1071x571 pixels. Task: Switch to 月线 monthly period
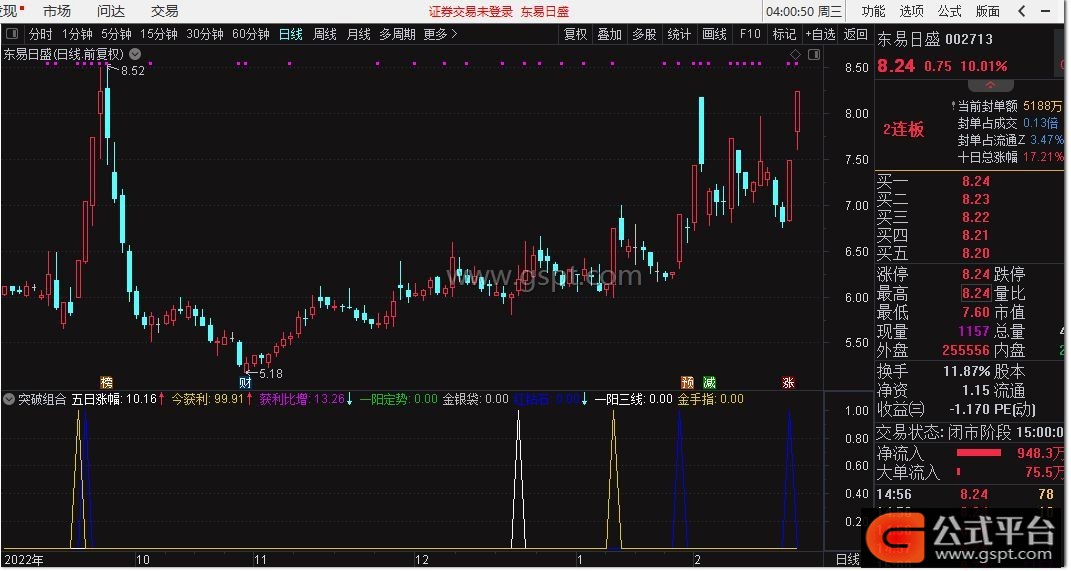[359, 34]
